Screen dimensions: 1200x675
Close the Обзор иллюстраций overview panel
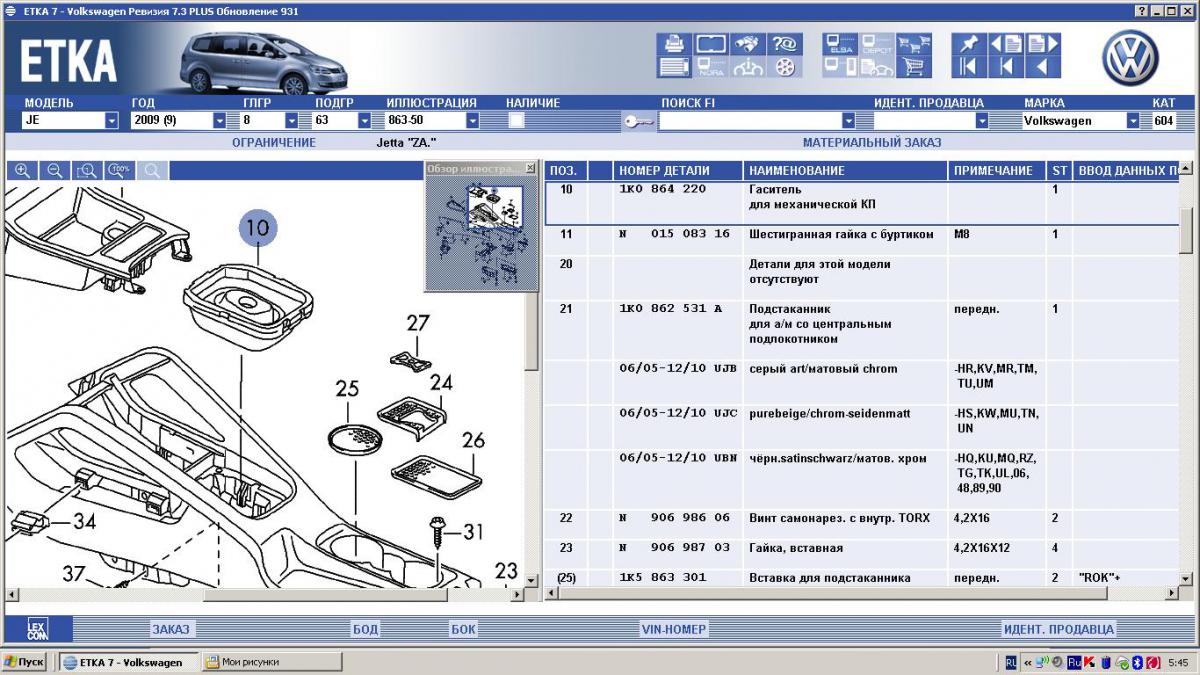(529, 168)
